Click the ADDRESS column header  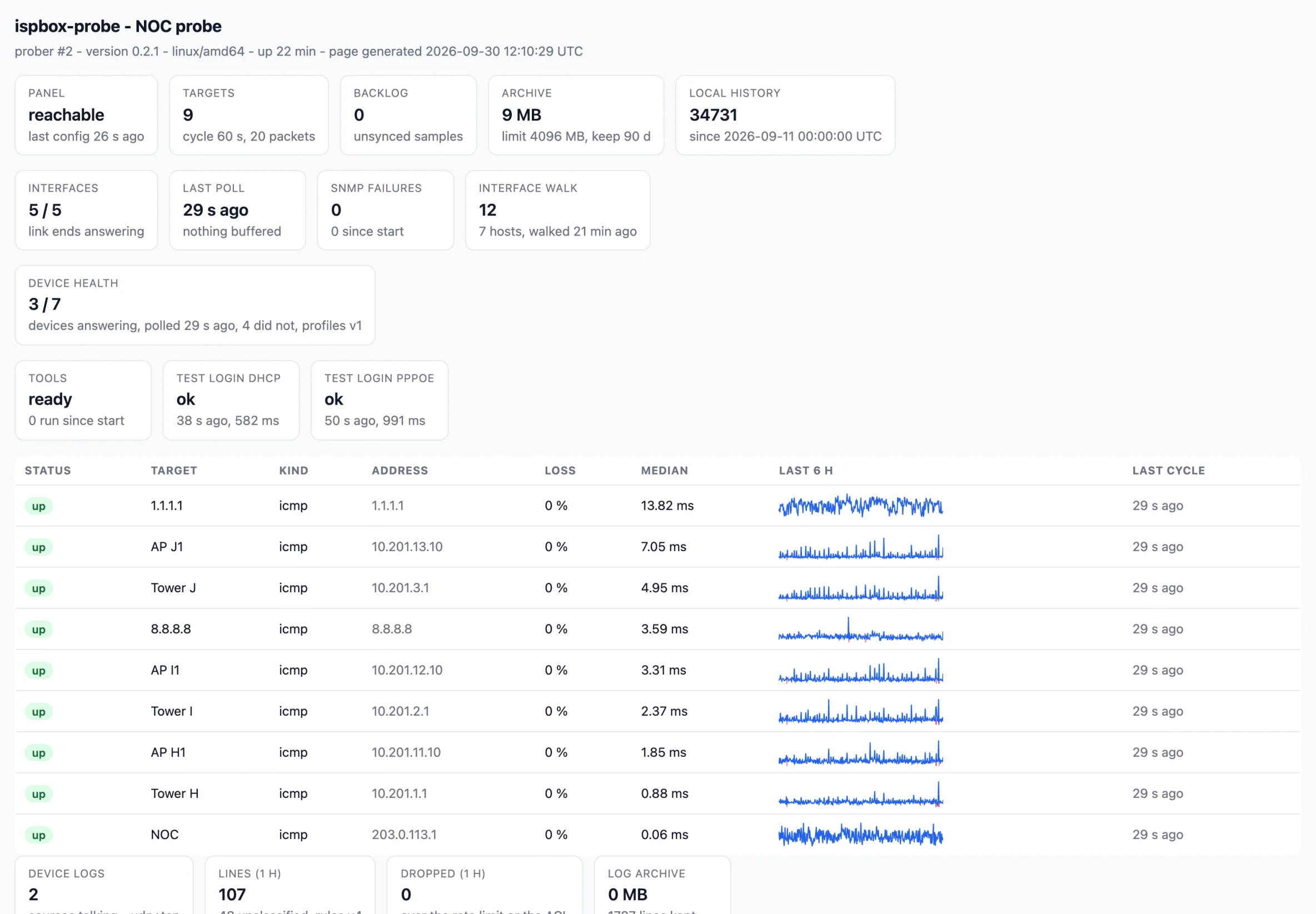click(400, 470)
